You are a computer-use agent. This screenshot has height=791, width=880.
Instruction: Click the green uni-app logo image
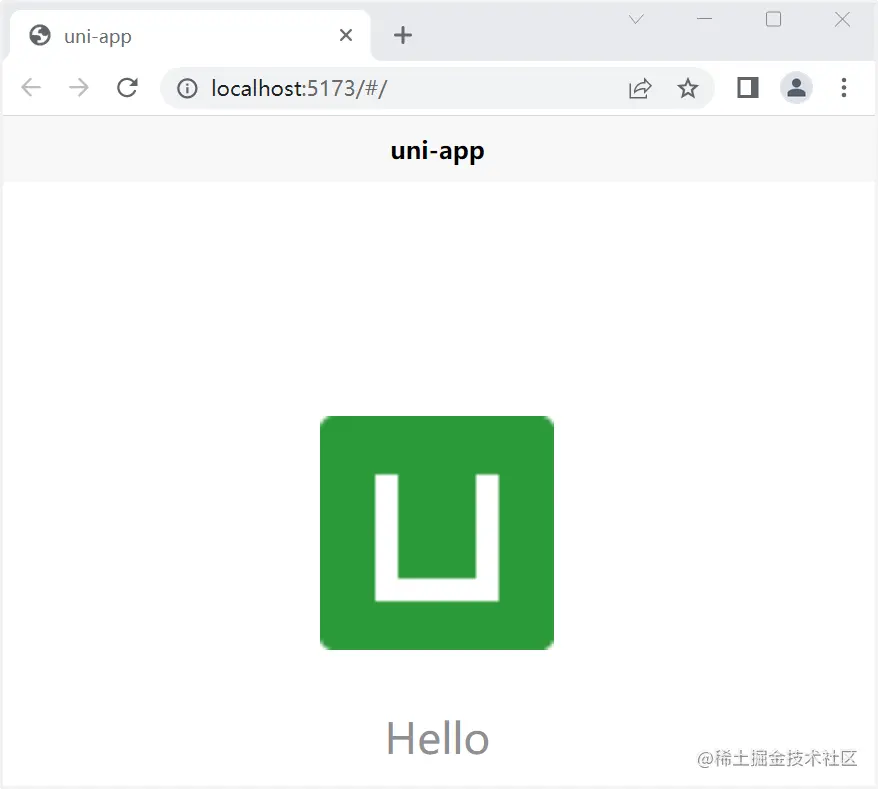437,533
